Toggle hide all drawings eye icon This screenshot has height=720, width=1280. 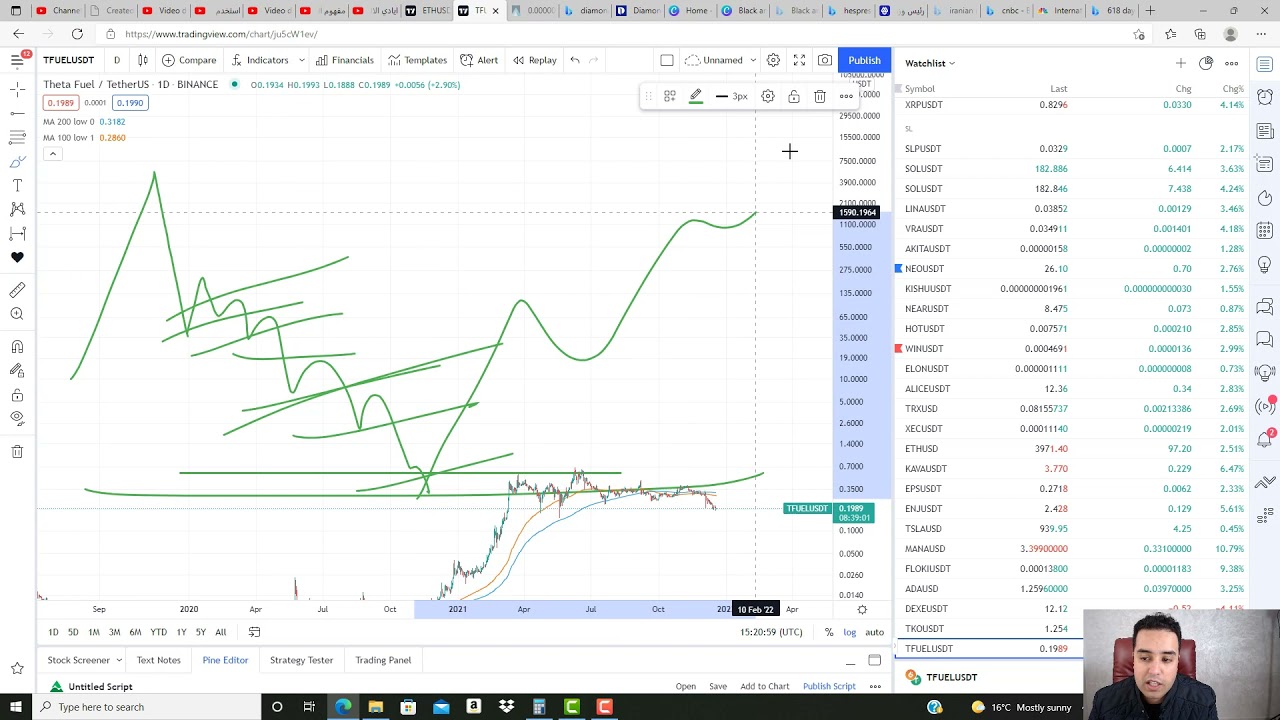coord(17,395)
